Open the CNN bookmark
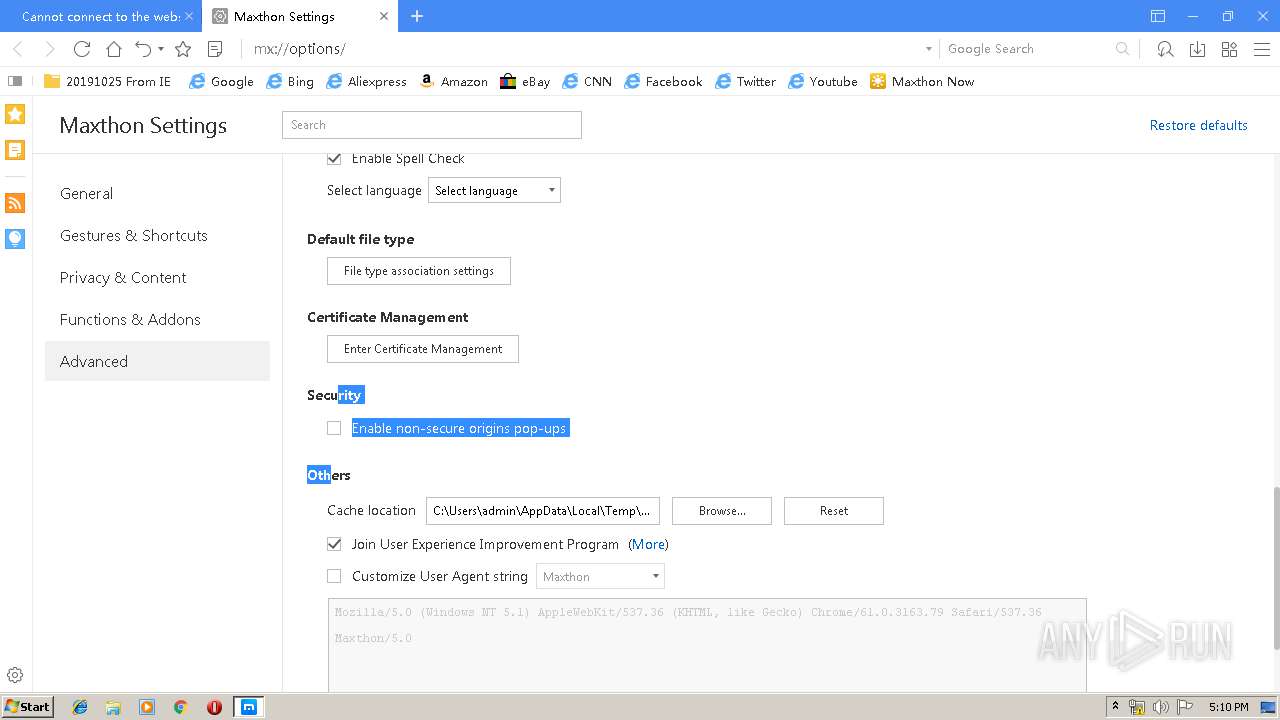The height and width of the screenshot is (720, 1280). pos(587,82)
